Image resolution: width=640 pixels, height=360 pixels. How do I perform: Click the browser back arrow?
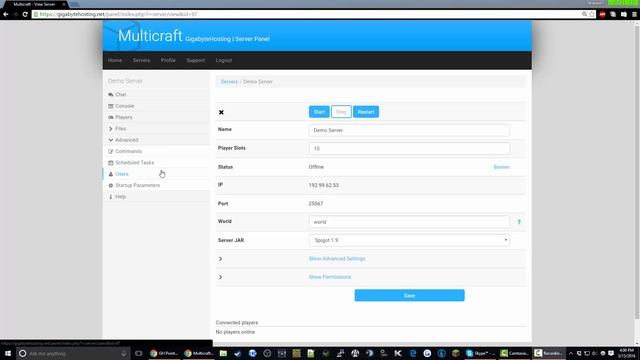(6, 14)
